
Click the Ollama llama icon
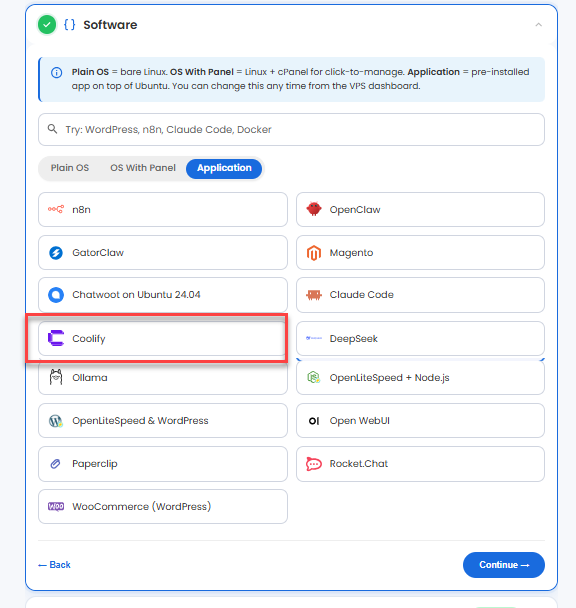pyautogui.click(x=56, y=377)
